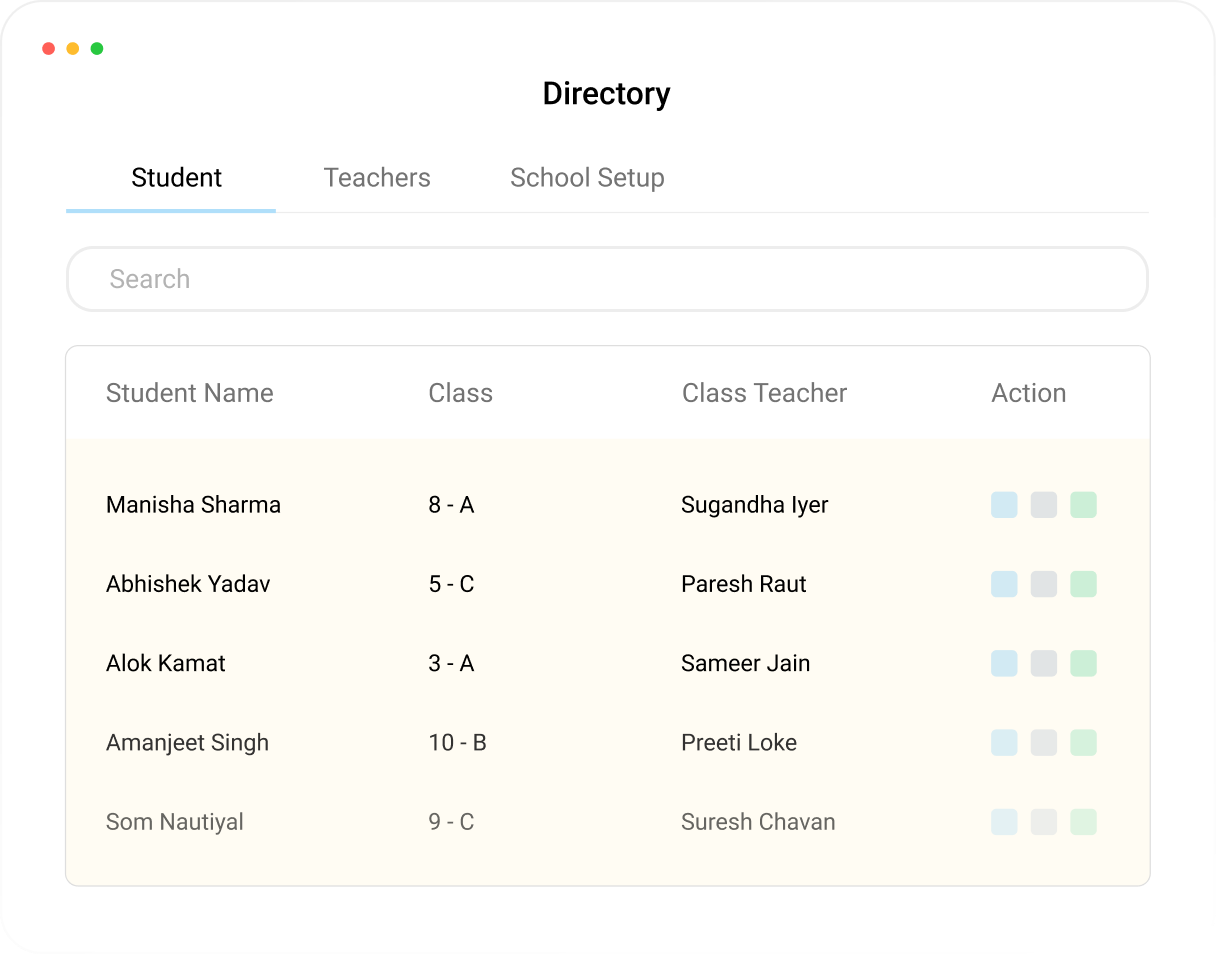This screenshot has width=1216, height=954.
Task: Switch to the Teachers tab
Action: tap(377, 178)
